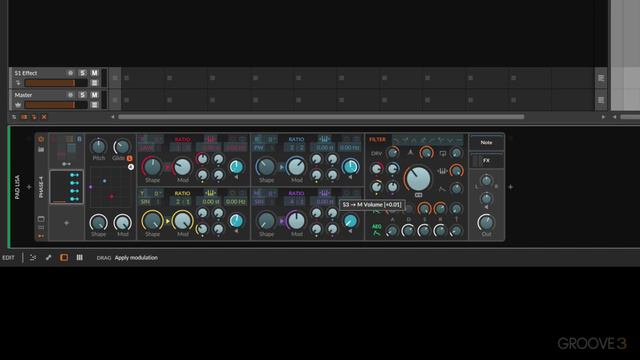Arm record on S1 Effect track
The image size is (640, 360).
point(70,73)
